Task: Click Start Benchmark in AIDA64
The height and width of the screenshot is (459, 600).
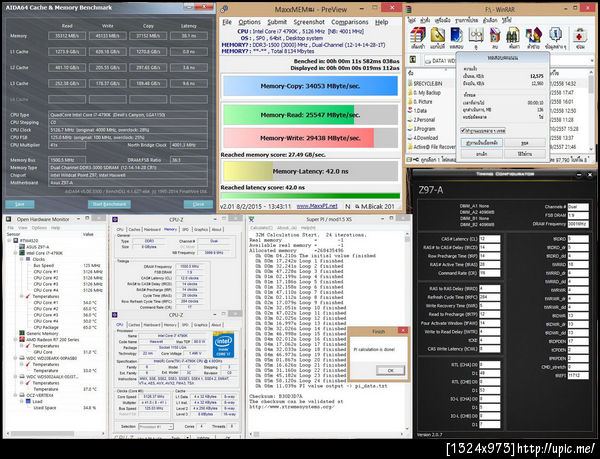Action: (x=109, y=203)
